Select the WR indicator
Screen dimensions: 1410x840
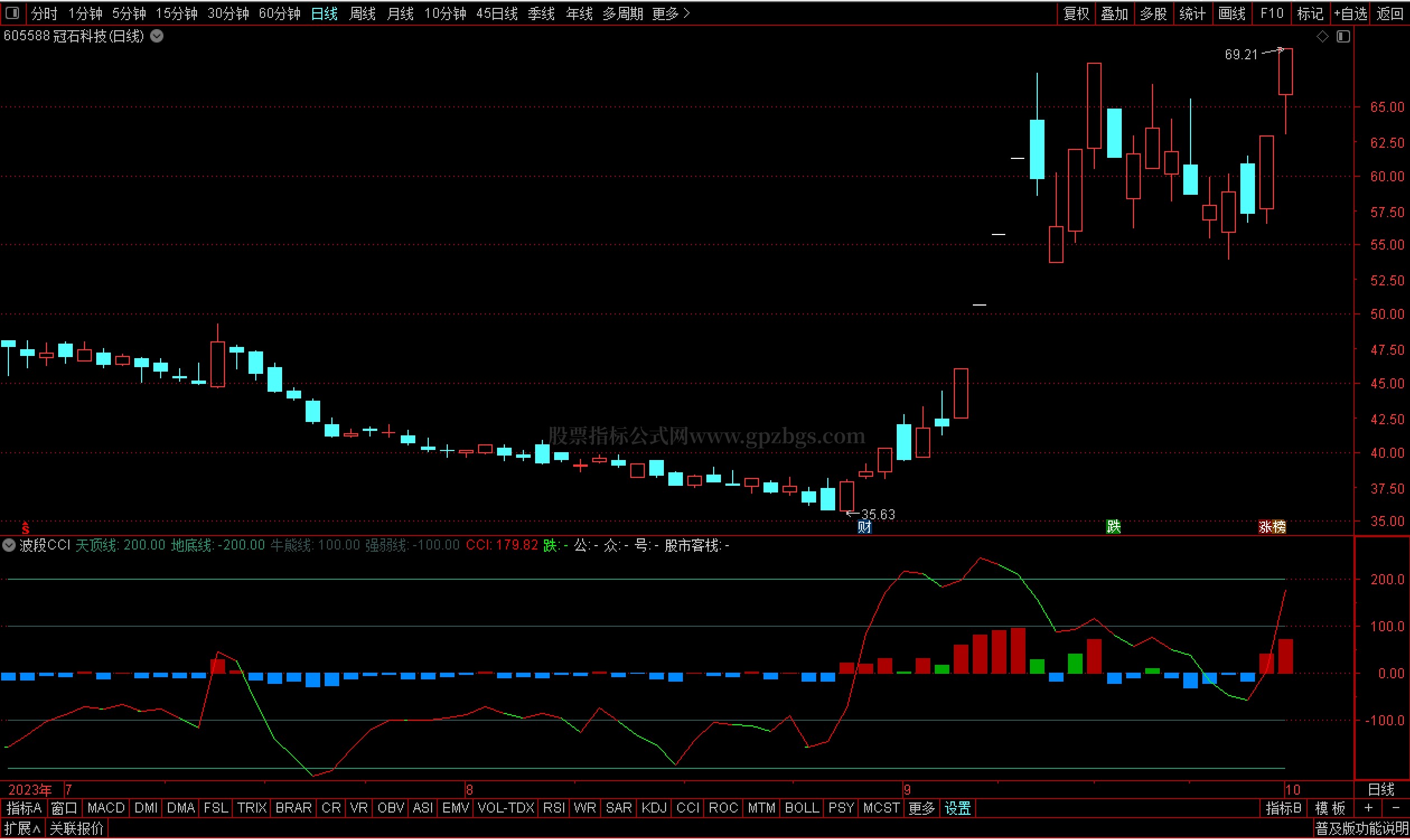click(x=585, y=809)
